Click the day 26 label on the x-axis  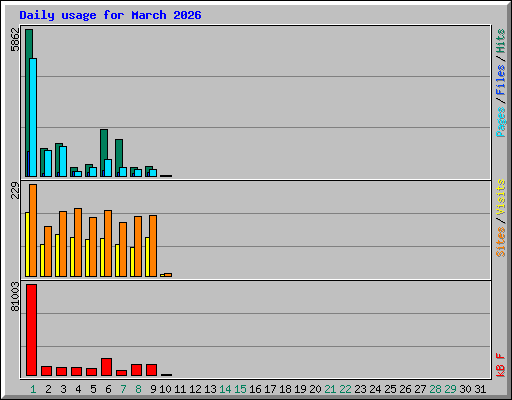click(x=405, y=389)
